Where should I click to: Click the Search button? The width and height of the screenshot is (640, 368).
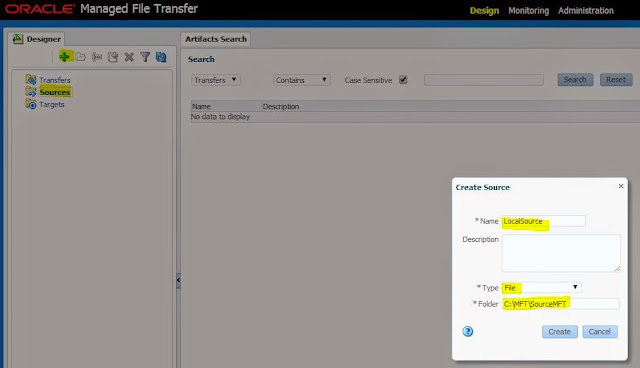tap(575, 80)
